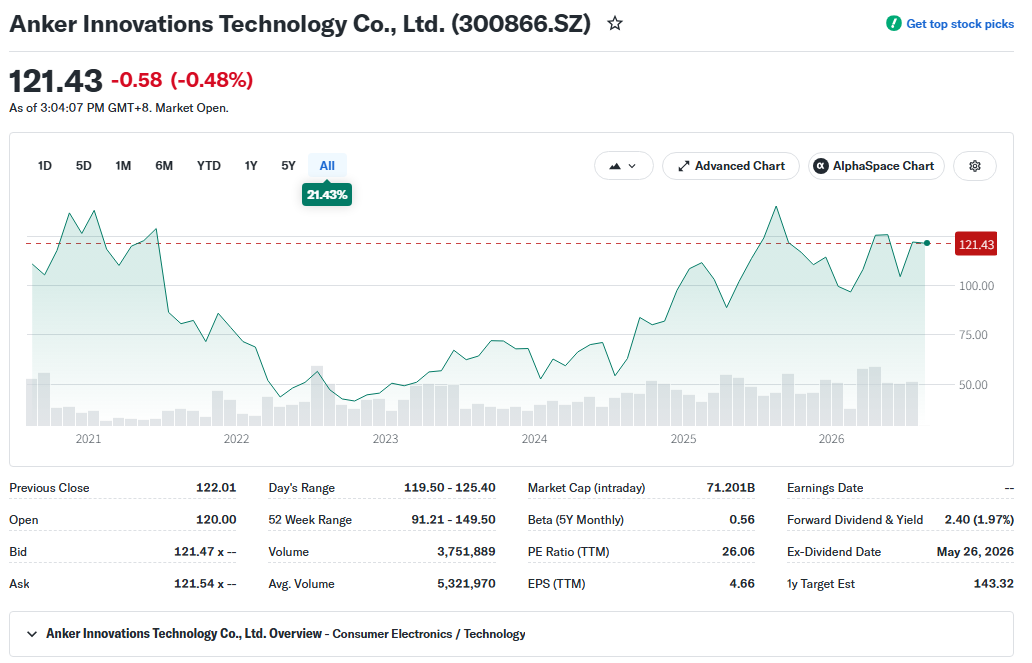Click the green Get top stock picks icon

[893, 24]
